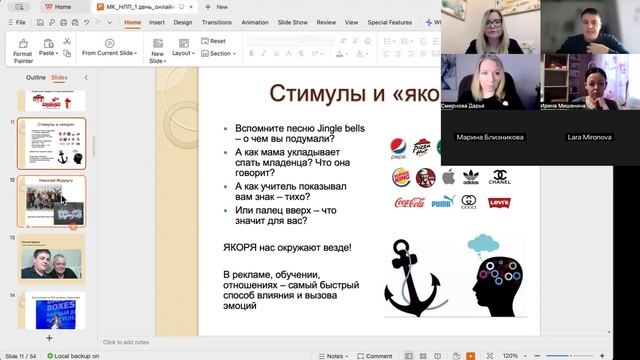Select slide 12 thumbnail

[51, 201]
